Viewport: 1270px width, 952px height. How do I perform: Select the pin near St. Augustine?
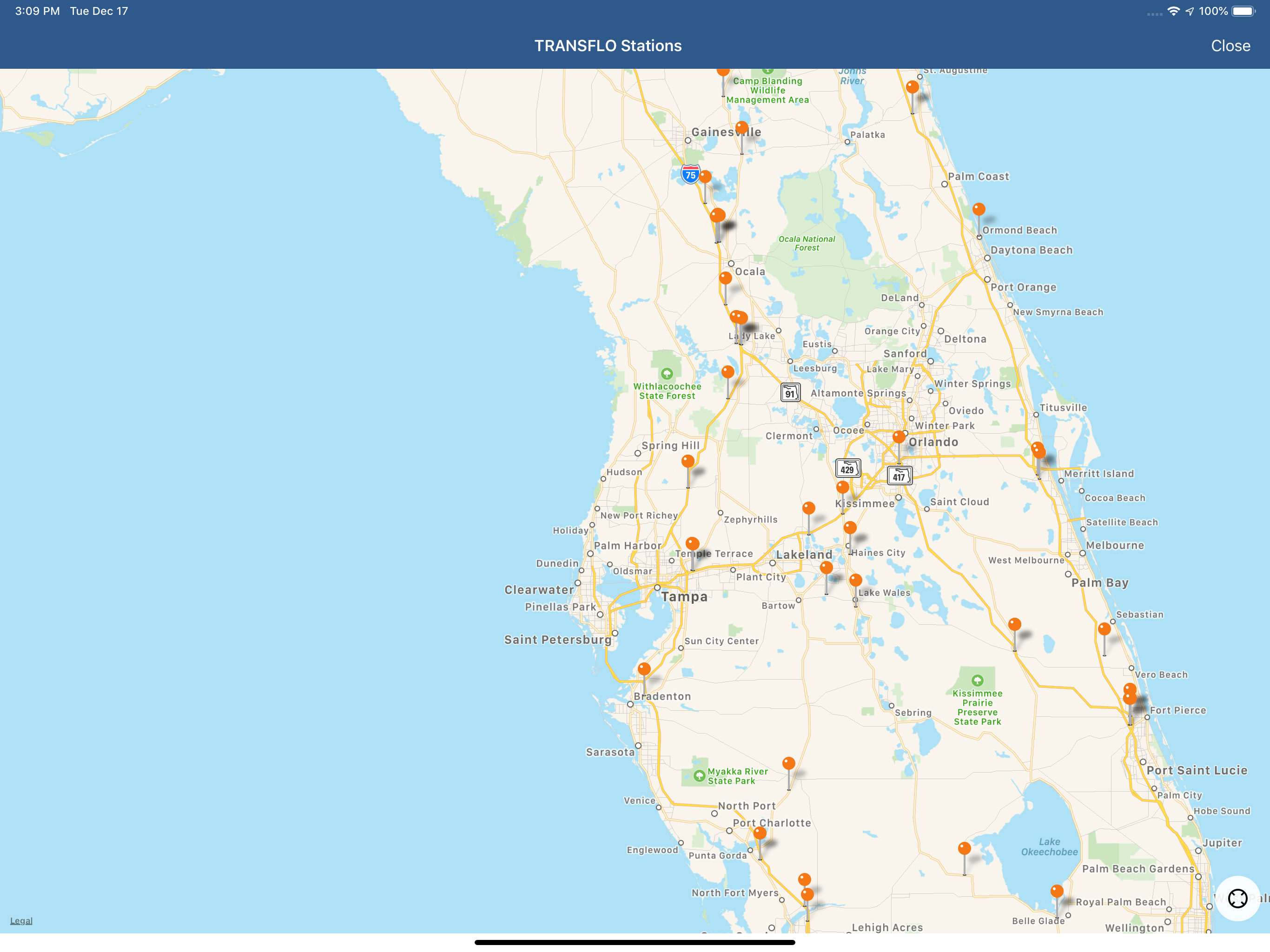(x=913, y=87)
